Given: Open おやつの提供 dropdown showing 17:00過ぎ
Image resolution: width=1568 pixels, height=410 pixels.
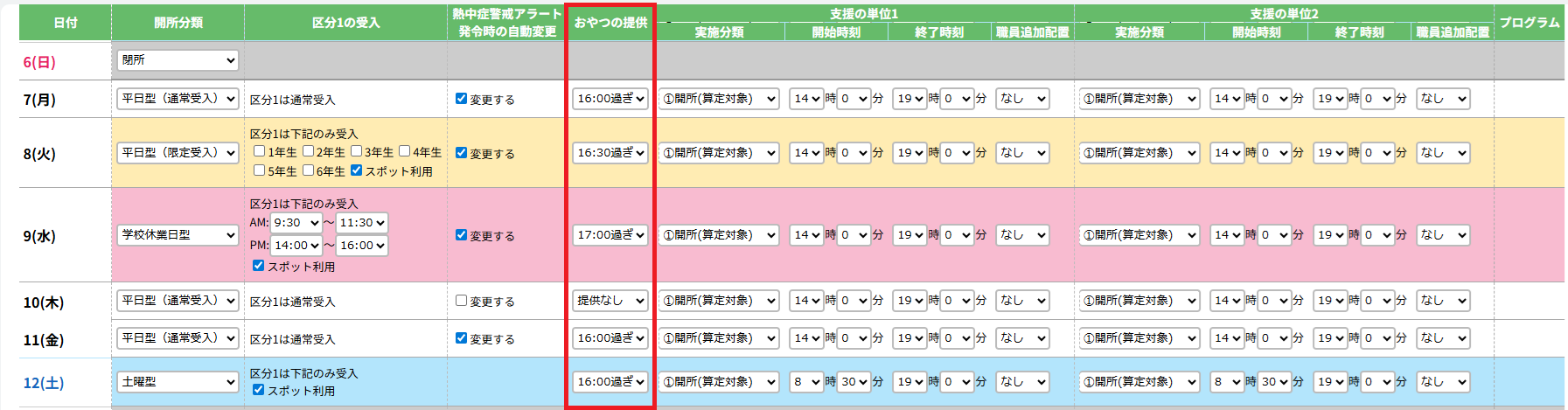Looking at the screenshot, I should click(610, 235).
